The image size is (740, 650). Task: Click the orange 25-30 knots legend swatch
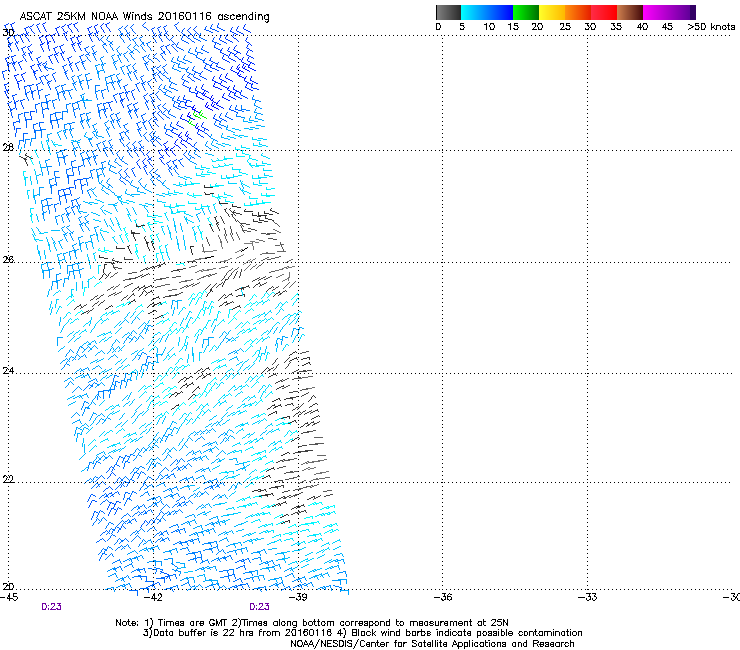(578, 12)
